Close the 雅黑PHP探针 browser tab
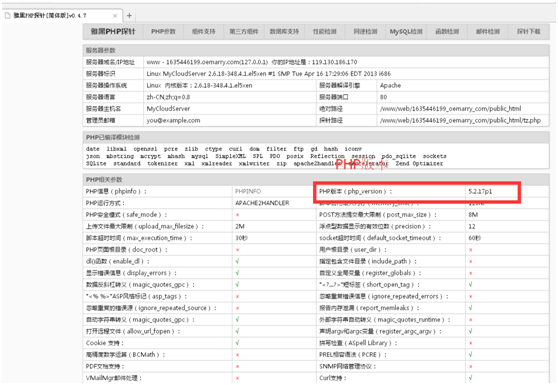 point(115,16)
